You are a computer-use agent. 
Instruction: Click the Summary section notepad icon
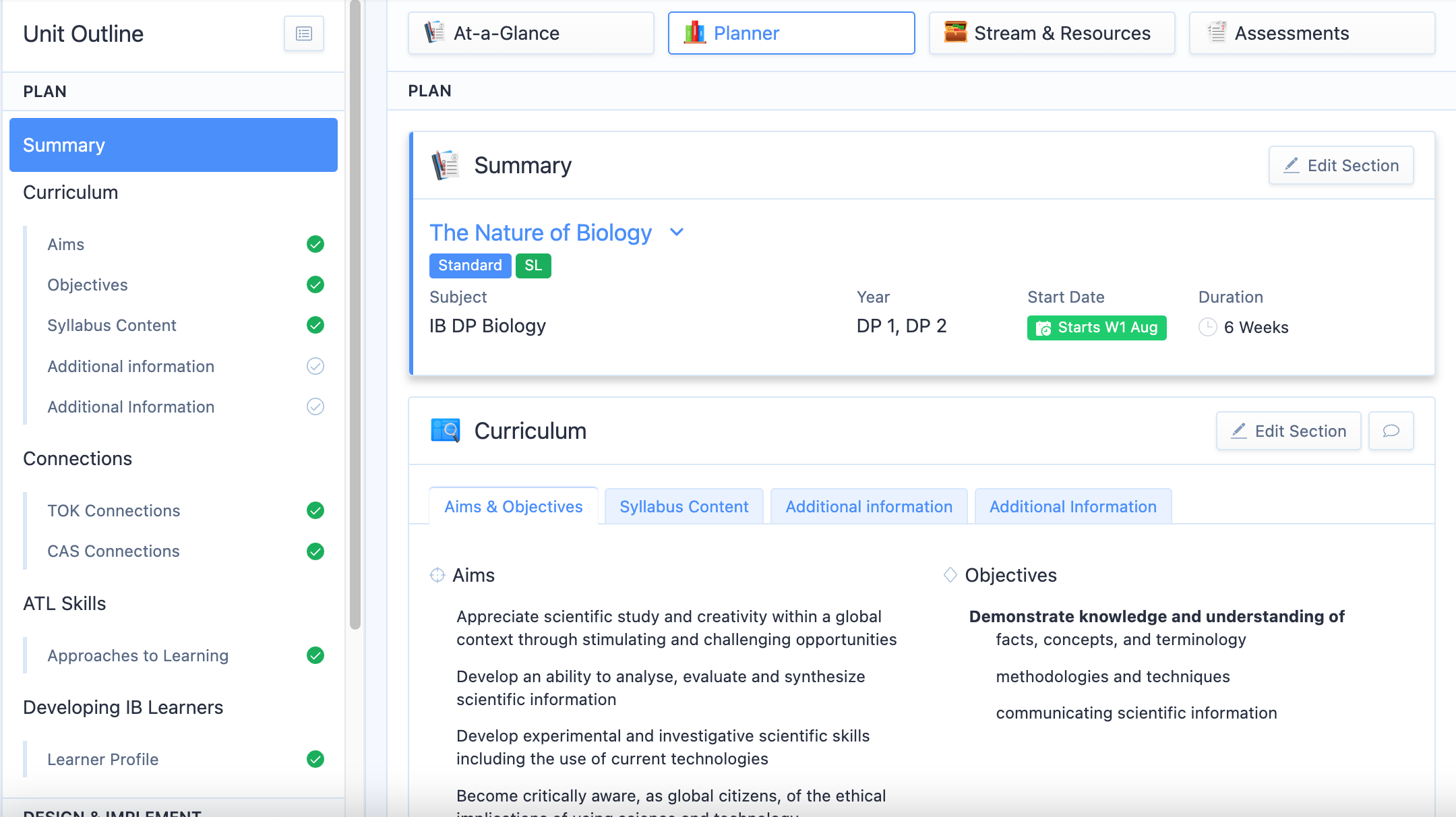[446, 164]
